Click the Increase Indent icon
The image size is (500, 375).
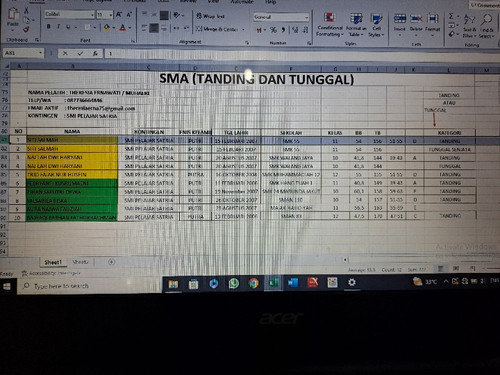pyautogui.click(x=186, y=28)
